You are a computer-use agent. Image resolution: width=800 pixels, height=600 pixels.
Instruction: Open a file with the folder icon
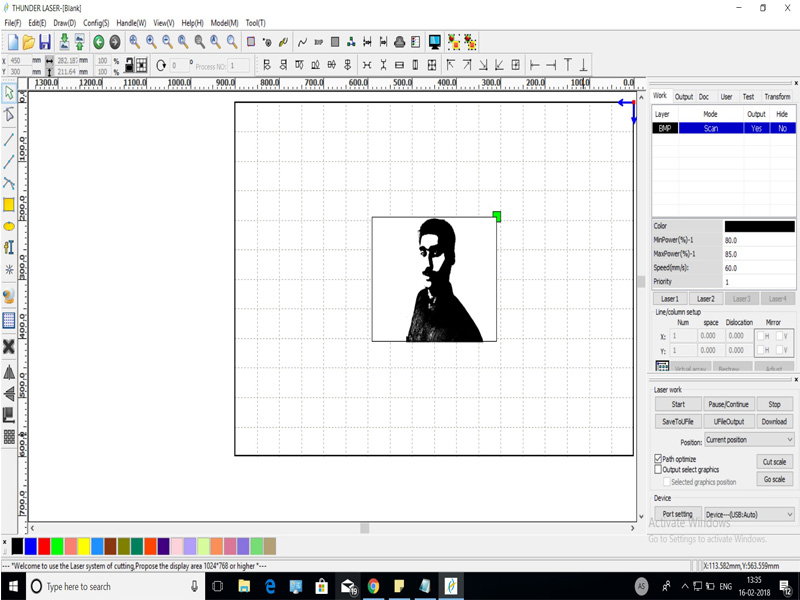pos(29,42)
